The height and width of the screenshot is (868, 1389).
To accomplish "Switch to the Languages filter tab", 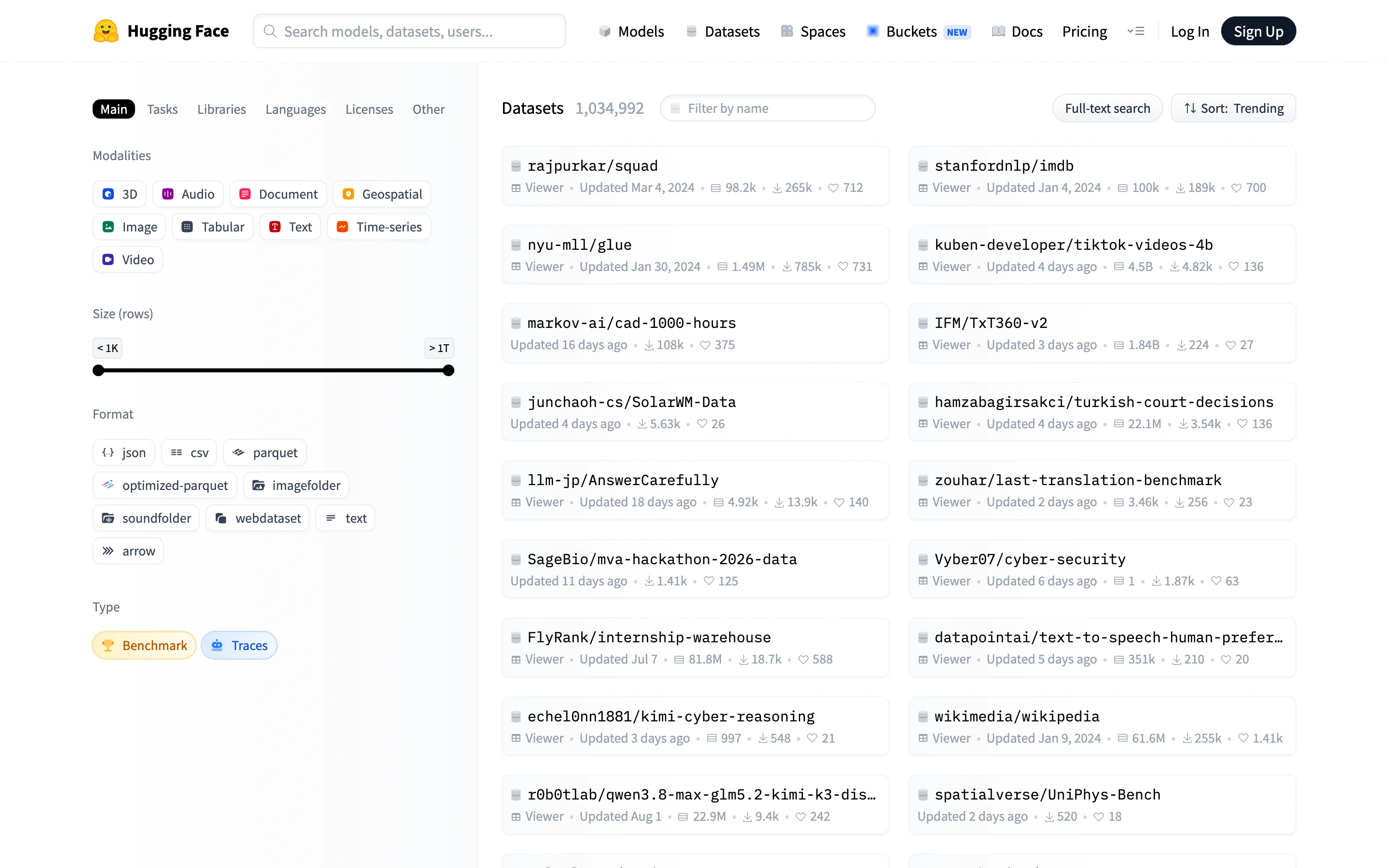I will tap(296, 109).
